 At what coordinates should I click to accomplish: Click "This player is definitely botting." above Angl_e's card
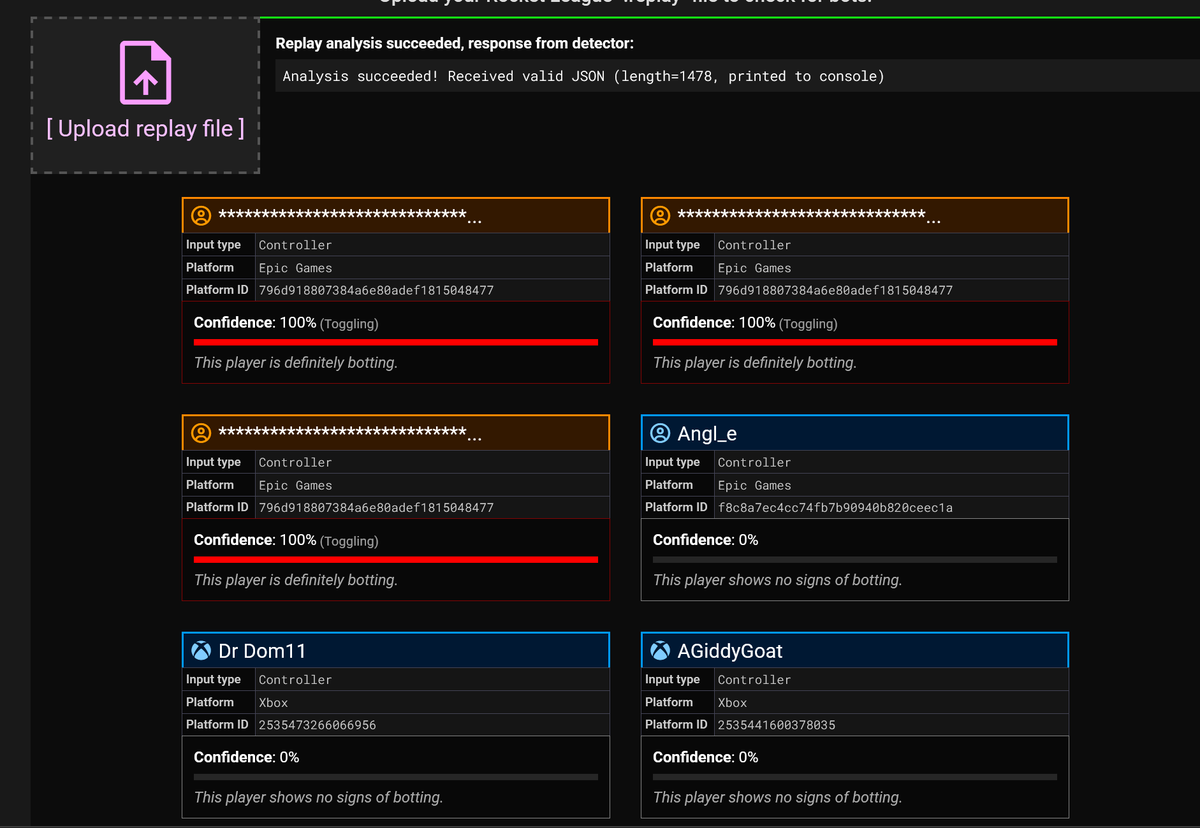tap(755, 363)
